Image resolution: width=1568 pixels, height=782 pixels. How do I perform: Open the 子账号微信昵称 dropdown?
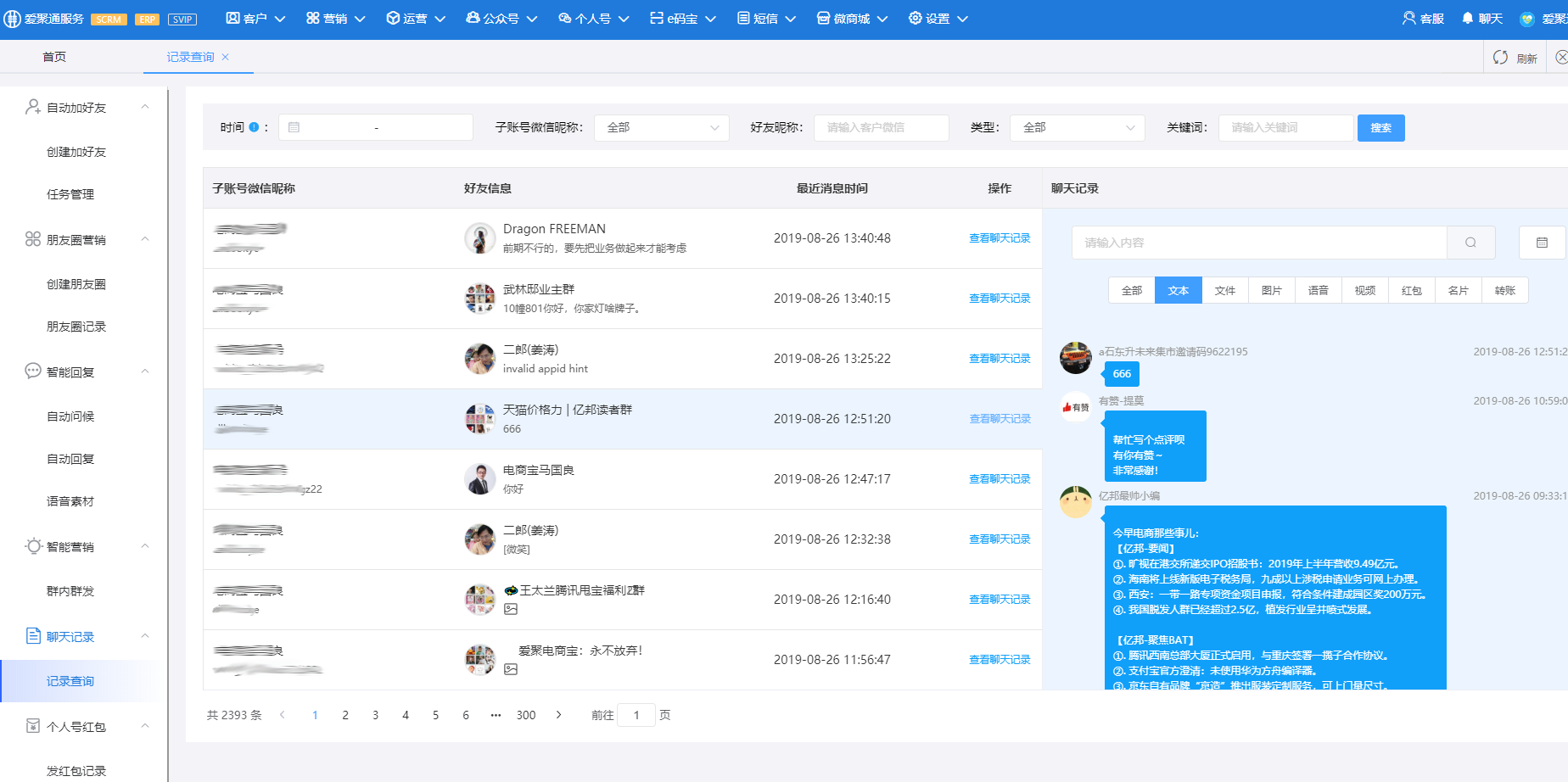pos(662,127)
